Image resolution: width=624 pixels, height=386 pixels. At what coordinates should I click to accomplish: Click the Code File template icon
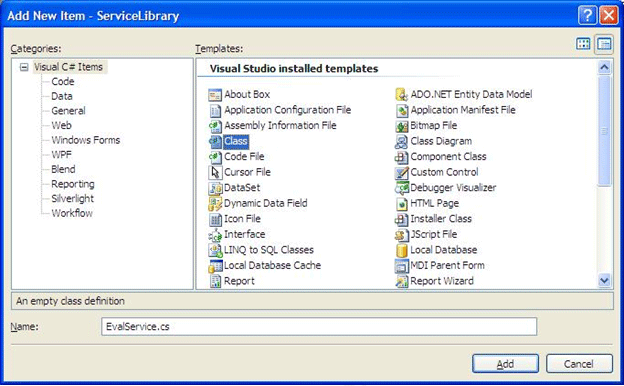point(215,157)
